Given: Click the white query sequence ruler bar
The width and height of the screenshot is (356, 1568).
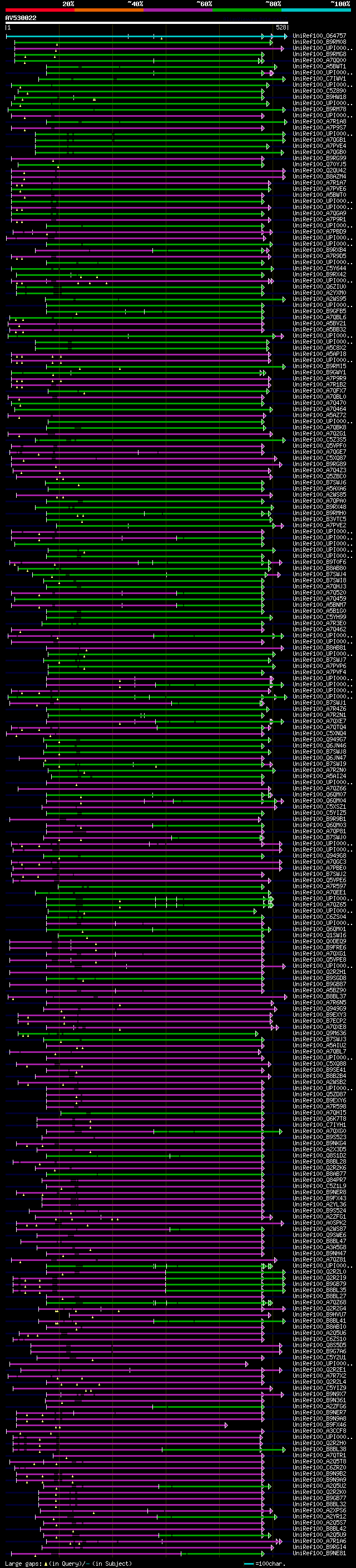Looking at the screenshot, I should (x=147, y=23).
